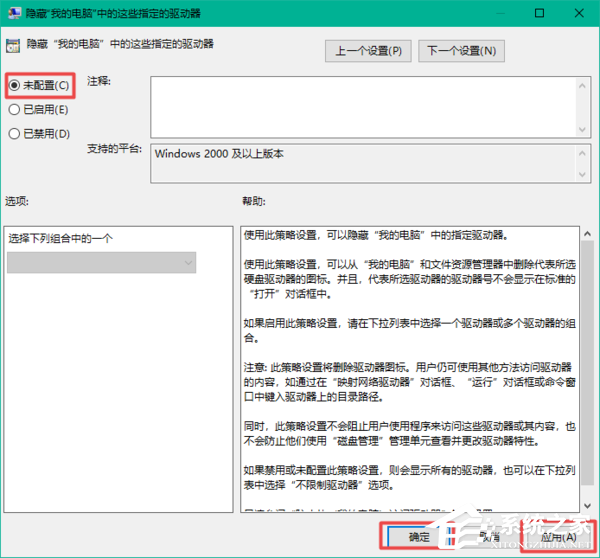Confirm with the 确定 button
The image size is (600, 558).
[419, 536]
